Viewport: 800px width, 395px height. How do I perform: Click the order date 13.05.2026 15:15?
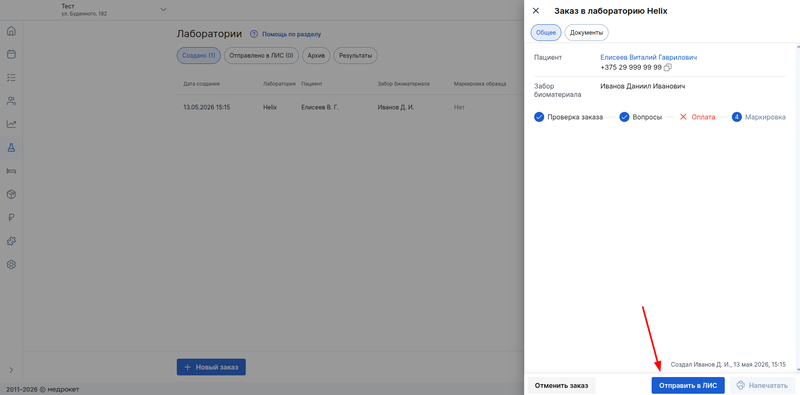(207, 108)
